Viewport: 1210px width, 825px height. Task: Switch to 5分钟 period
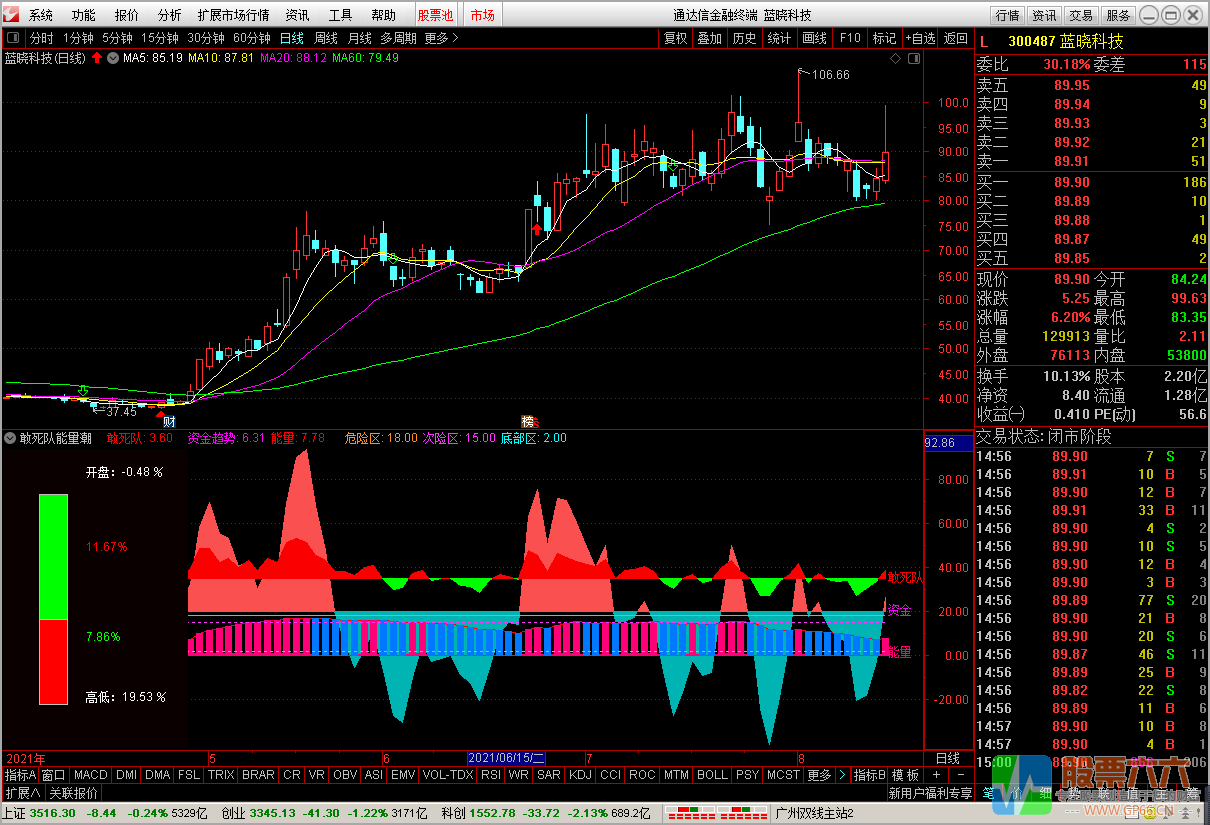(x=117, y=38)
